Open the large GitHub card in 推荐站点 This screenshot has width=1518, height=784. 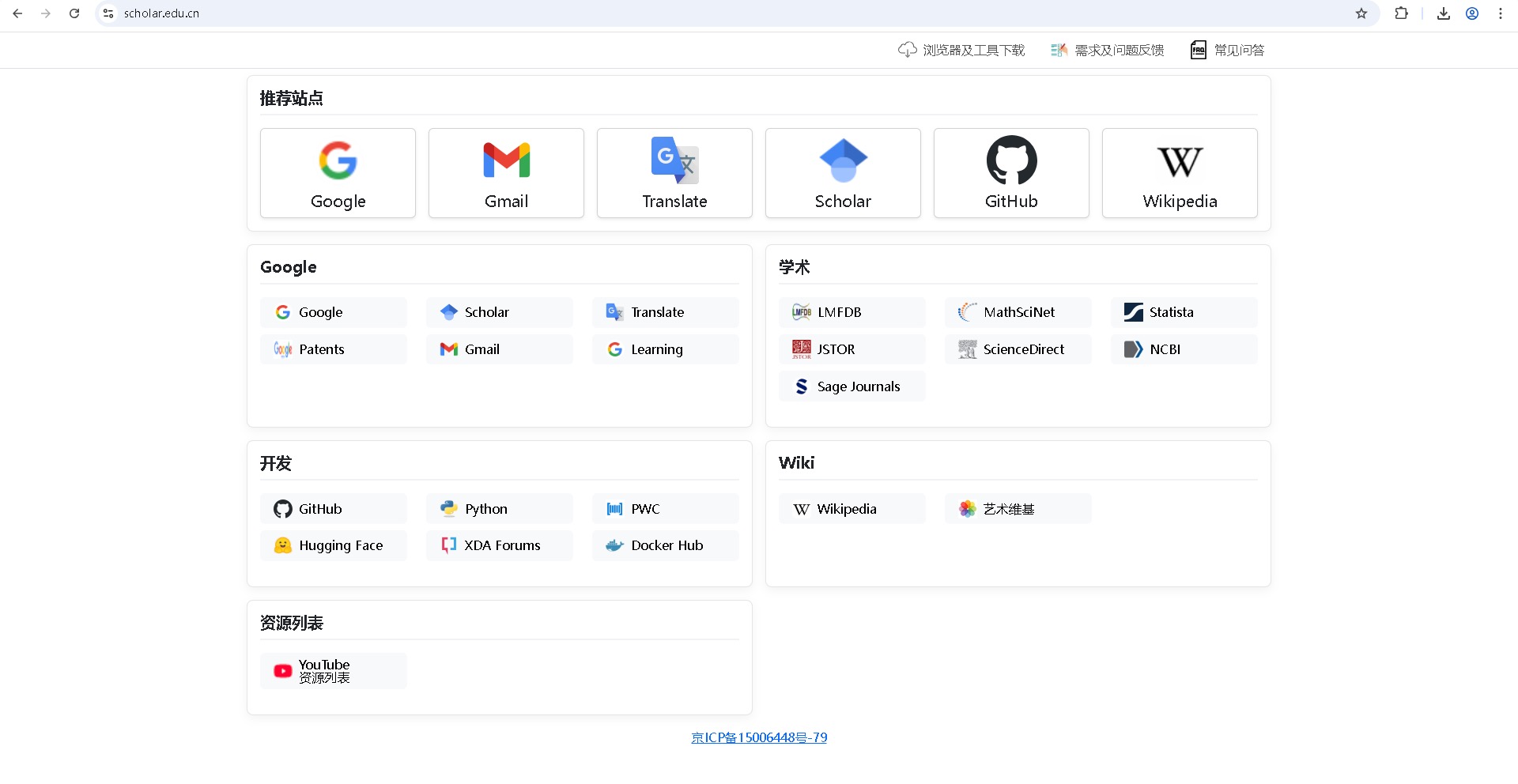click(1011, 173)
